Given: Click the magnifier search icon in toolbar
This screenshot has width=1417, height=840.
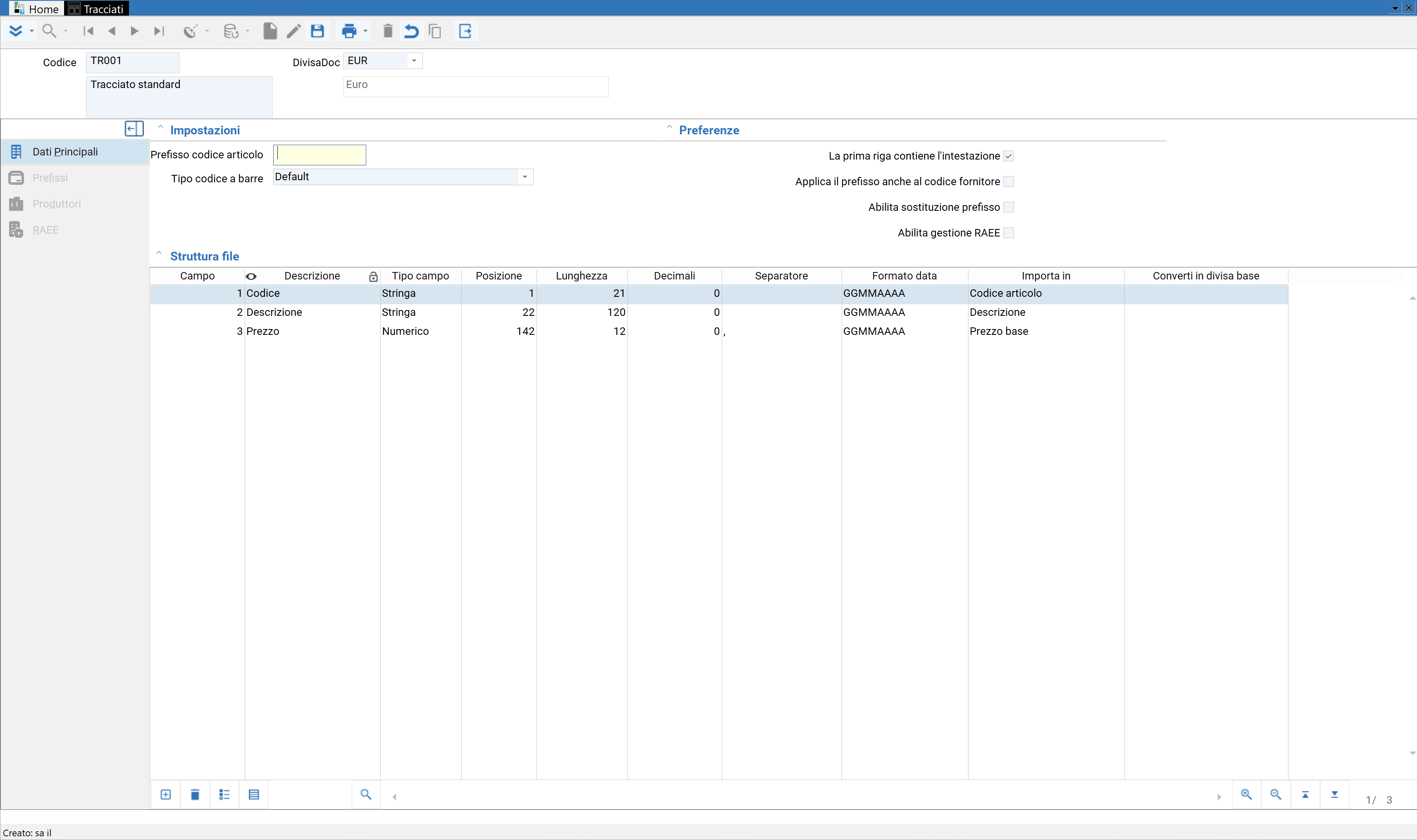Looking at the screenshot, I should (x=49, y=31).
